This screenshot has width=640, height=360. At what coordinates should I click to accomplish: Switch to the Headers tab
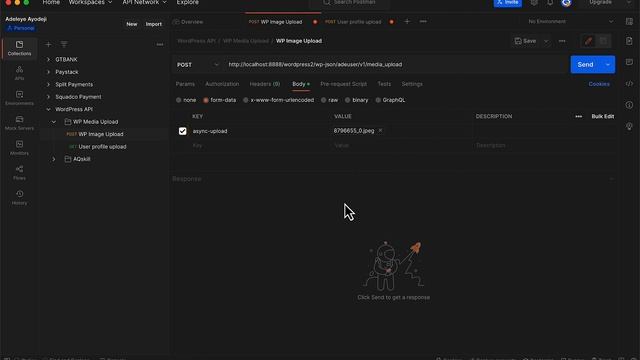264,84
